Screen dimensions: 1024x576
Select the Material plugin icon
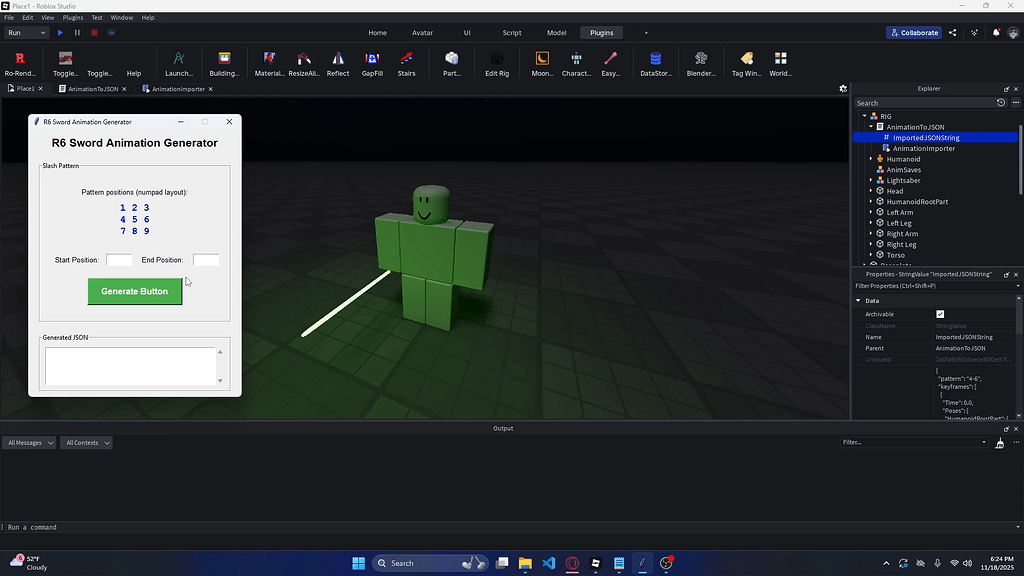[x=268, y=62]
